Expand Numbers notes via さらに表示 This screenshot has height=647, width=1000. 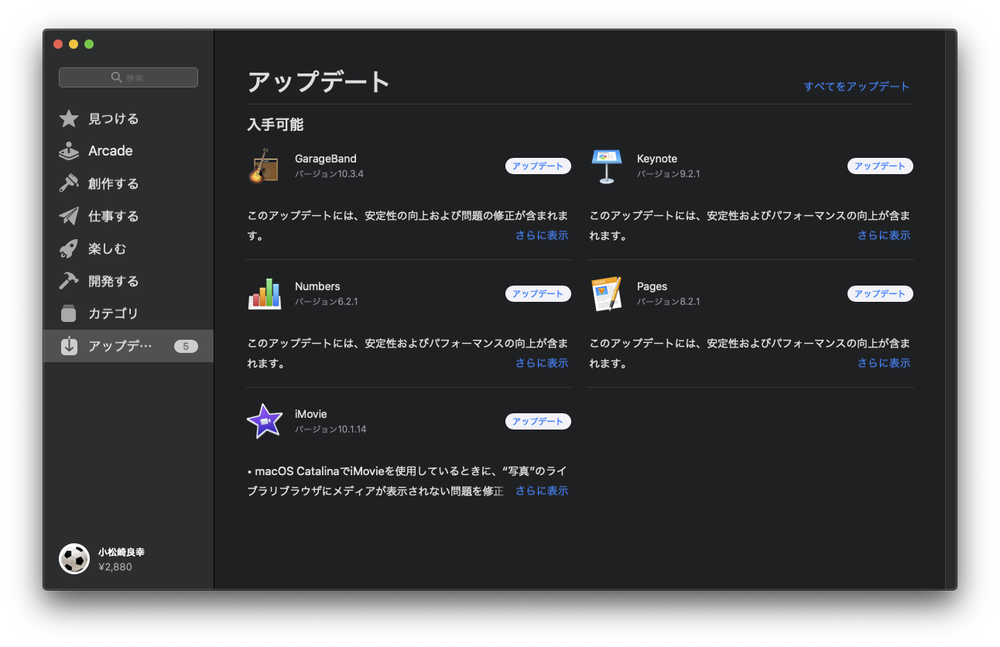pyautogui.click(x=541, y=363)
